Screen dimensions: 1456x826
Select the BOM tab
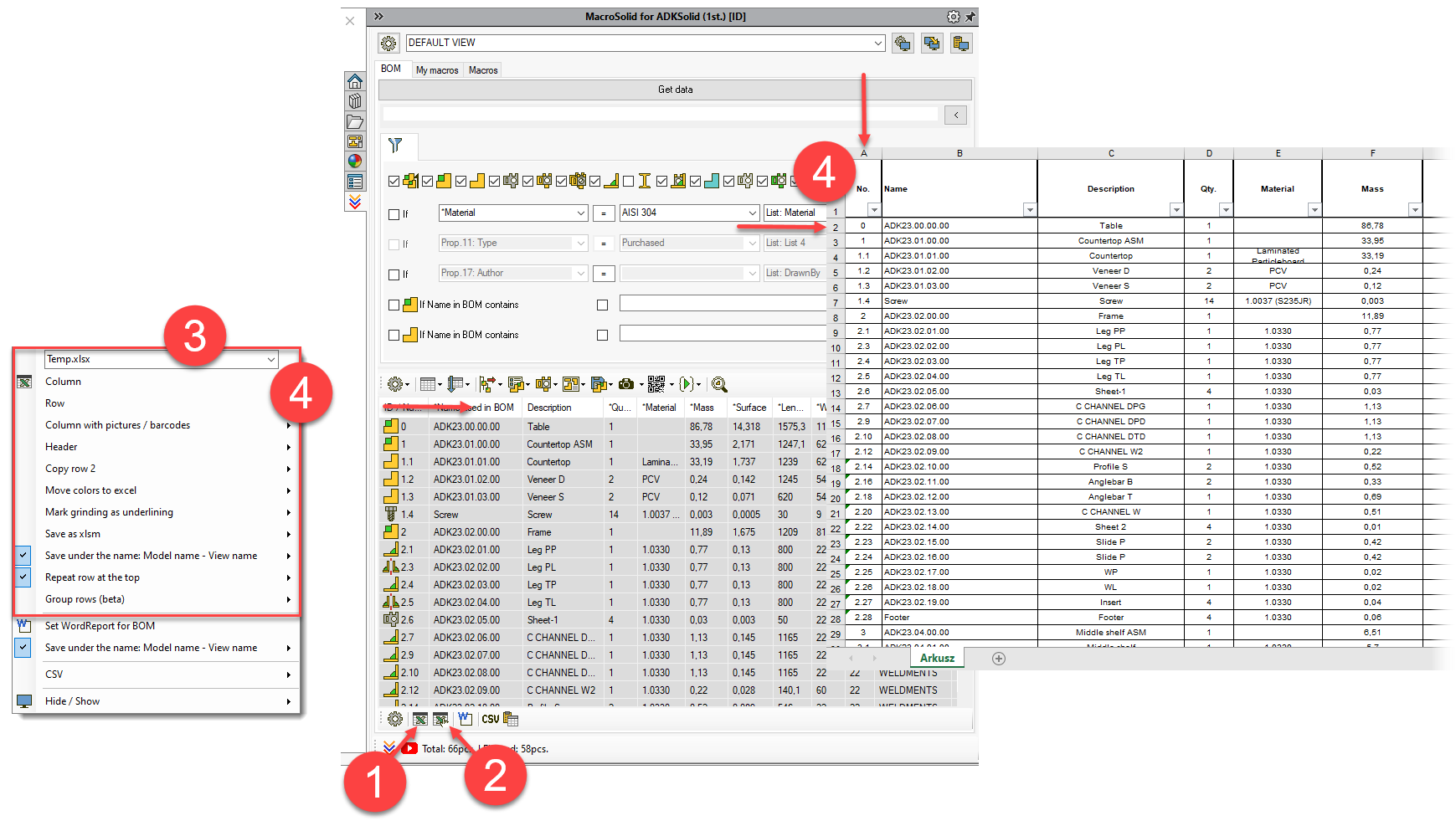coord(391,69)
